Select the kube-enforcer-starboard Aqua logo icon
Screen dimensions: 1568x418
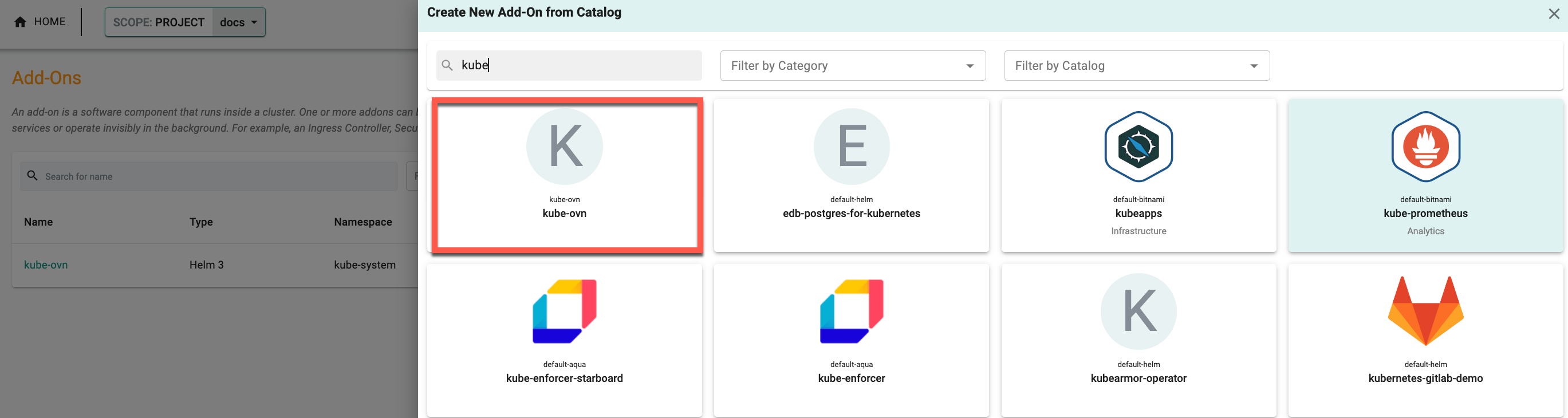coord(564,311)
